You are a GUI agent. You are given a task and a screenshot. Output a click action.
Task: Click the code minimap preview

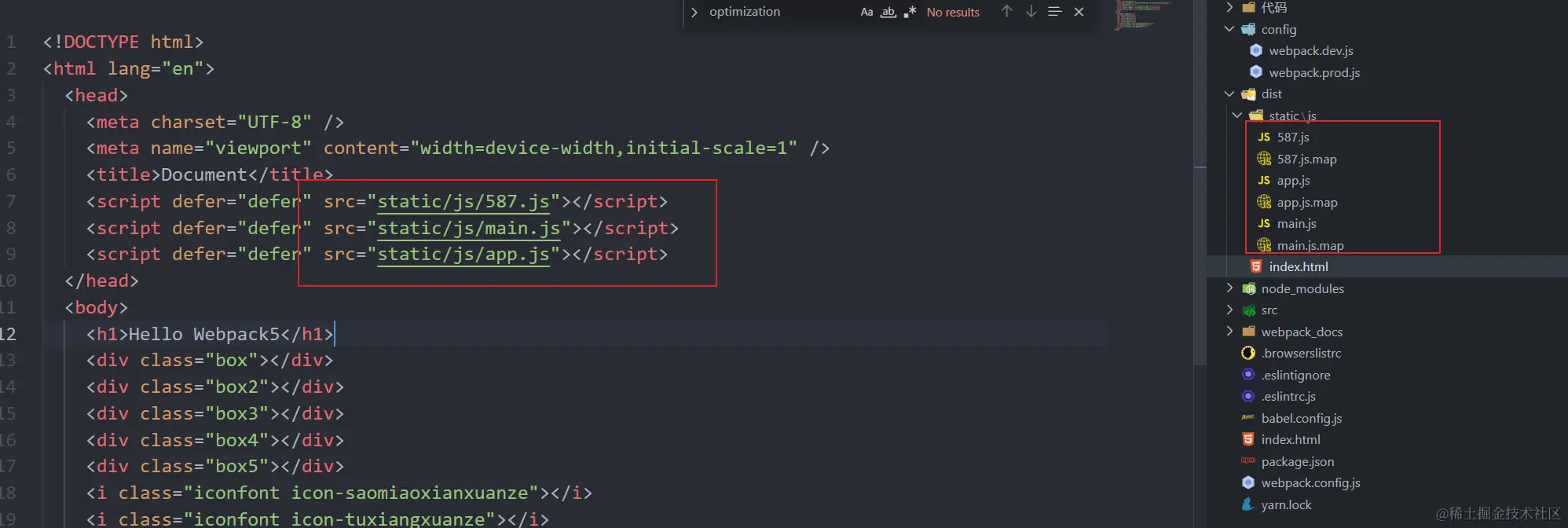pyautogui.click(x=1142, y=15)
